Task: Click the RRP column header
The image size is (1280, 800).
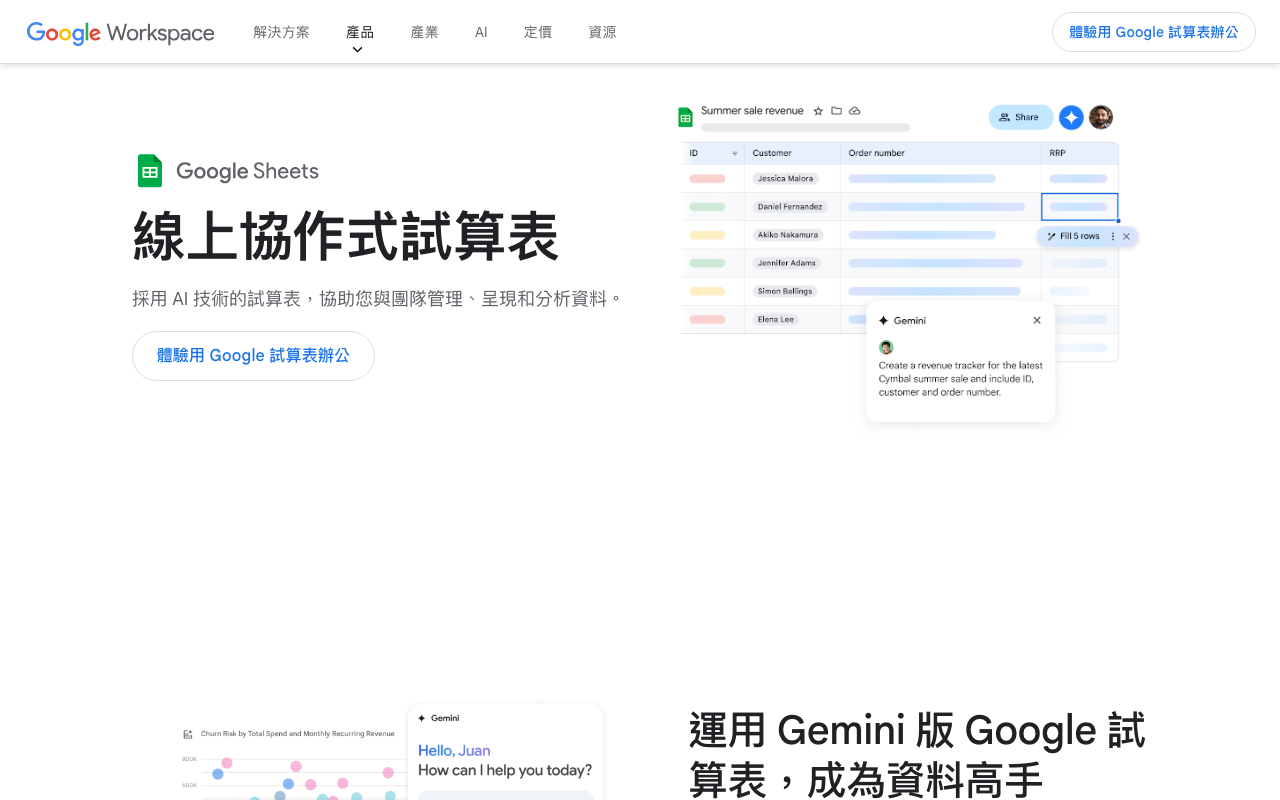Action: point(1058,153)
